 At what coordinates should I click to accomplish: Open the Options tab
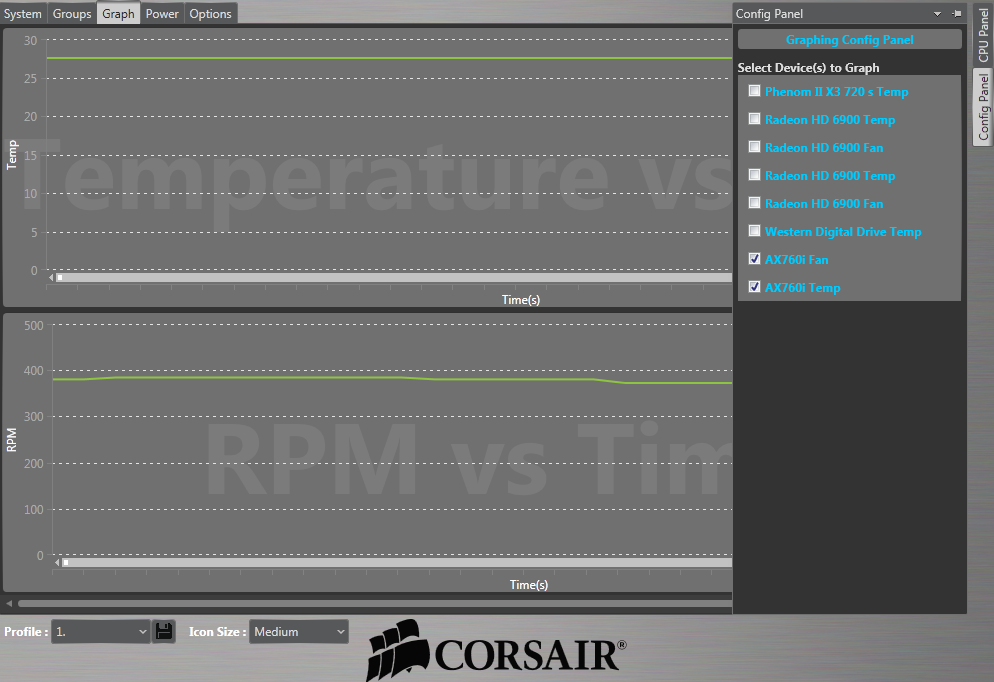pos(210,13)
